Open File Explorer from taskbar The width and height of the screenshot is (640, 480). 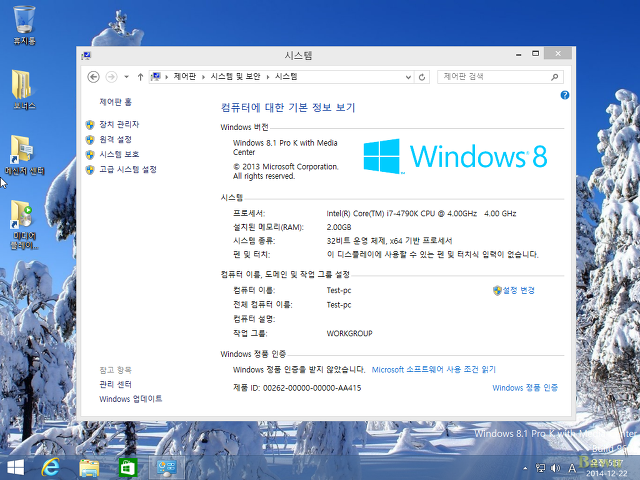click(x=89, y=468)
